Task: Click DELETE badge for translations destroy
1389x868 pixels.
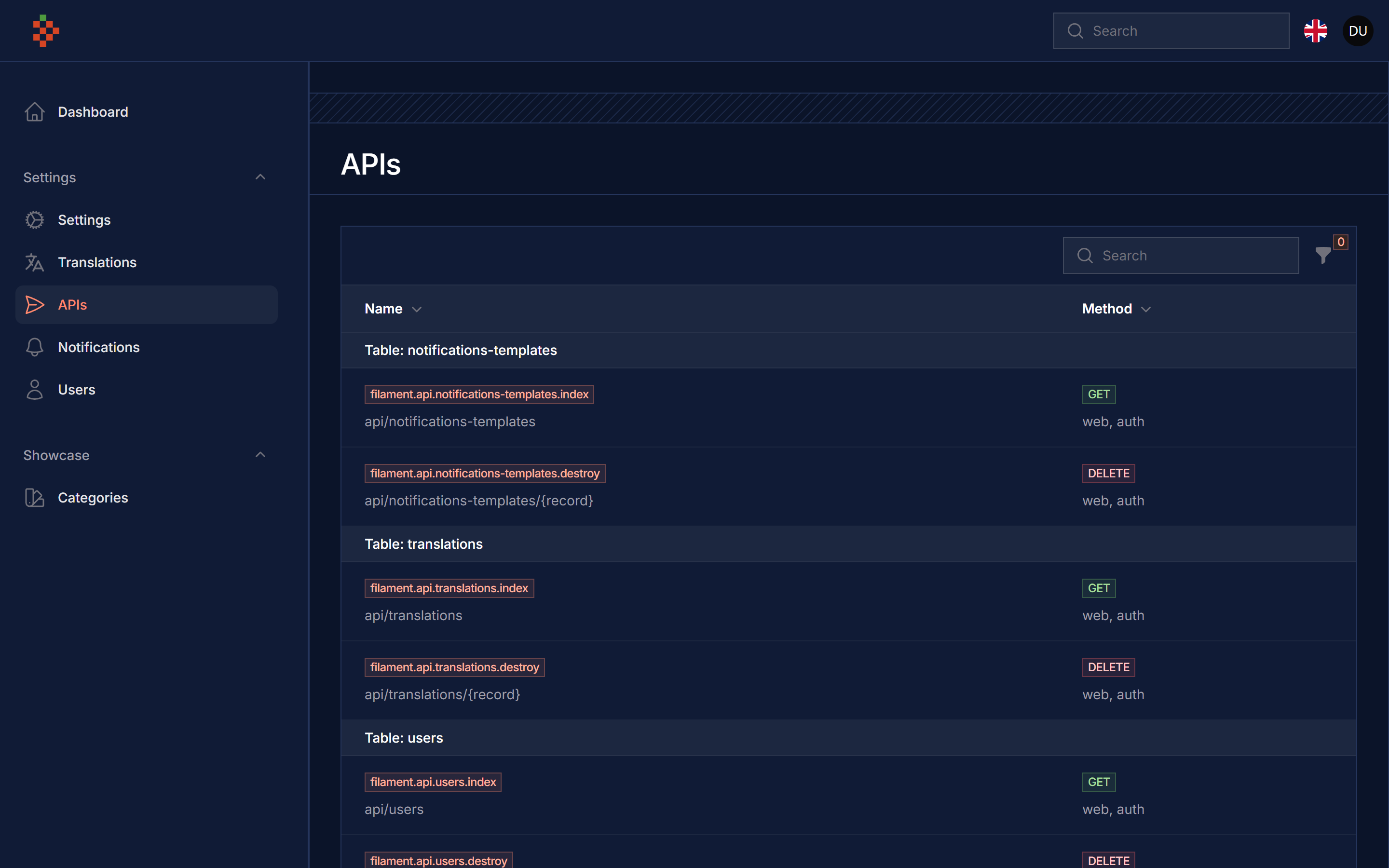Action: coord(1108,668)
